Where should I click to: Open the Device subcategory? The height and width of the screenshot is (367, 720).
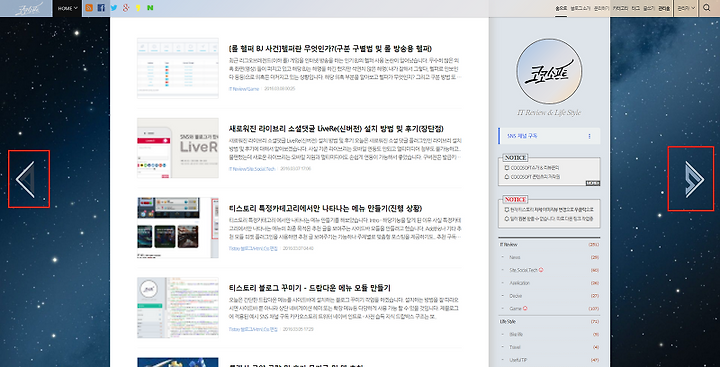[516, 296]
